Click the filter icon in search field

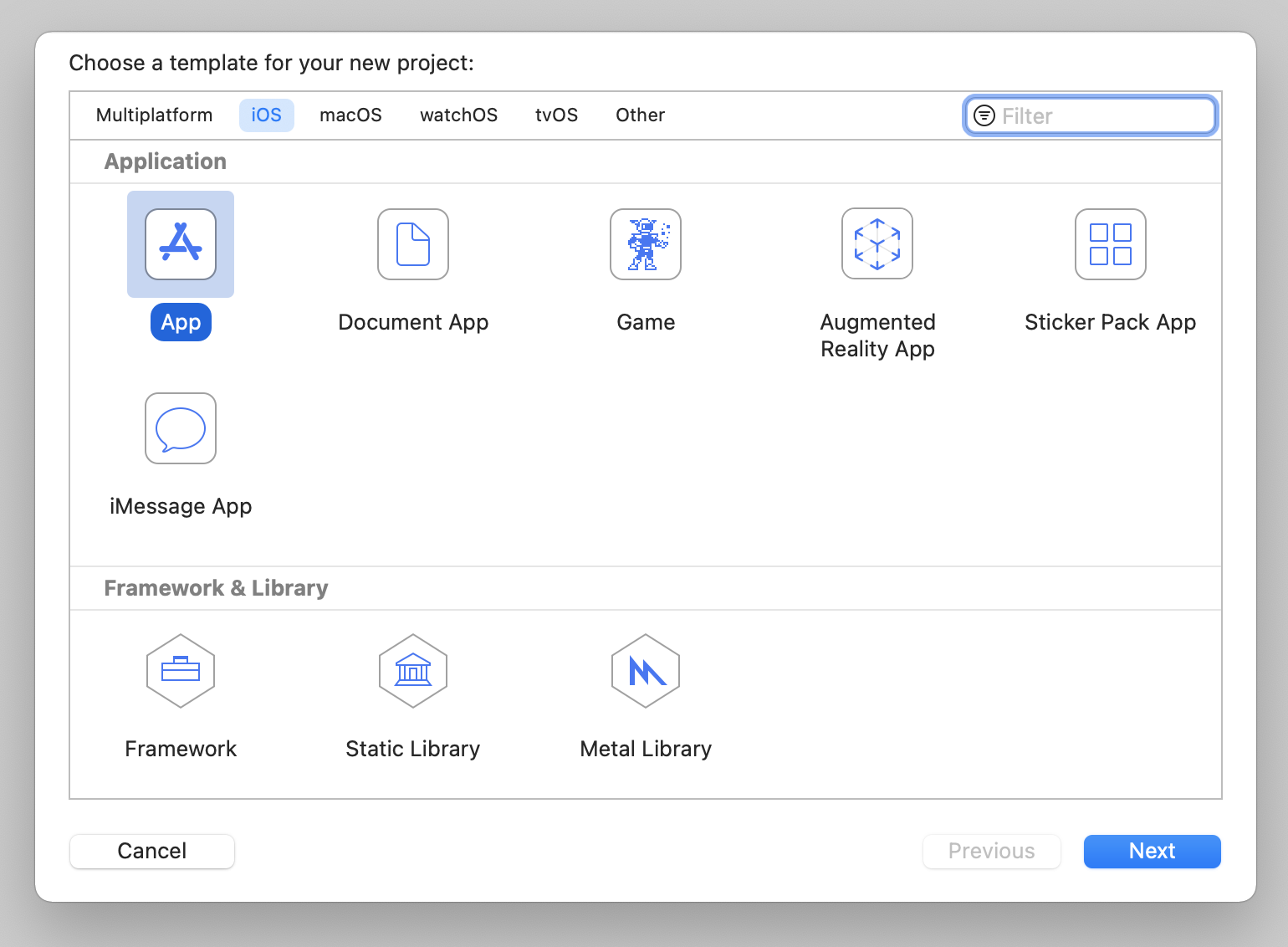click(984, 115)
